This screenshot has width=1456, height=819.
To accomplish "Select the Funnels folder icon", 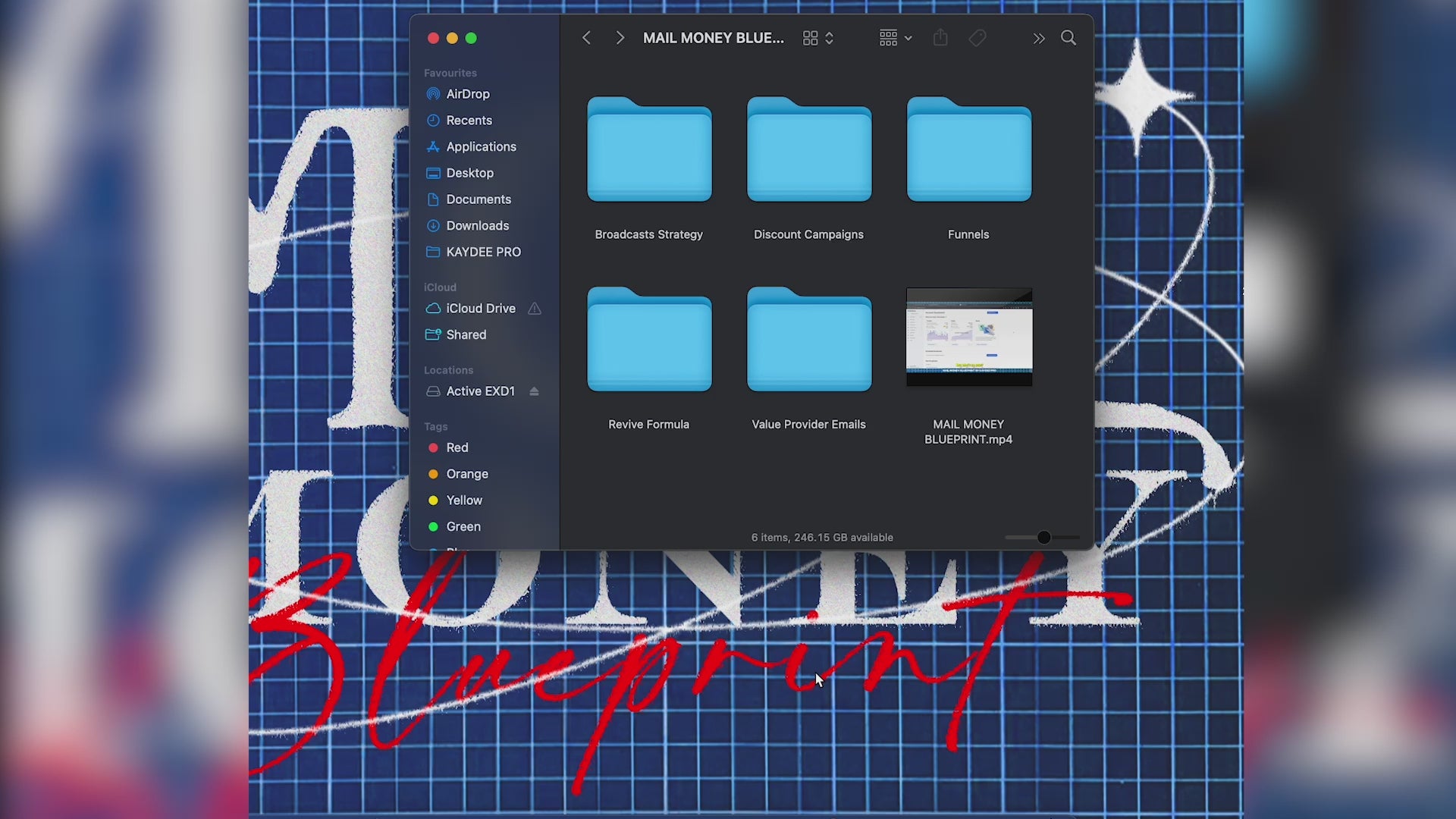I will tap(969, 149).
